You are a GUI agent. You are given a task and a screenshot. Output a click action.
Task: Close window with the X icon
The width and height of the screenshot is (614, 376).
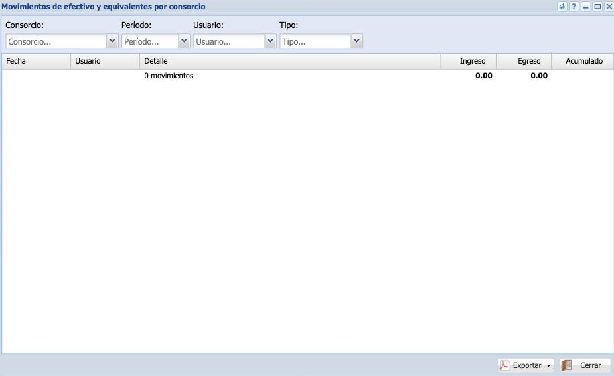pyautogui.click(x=609, y=6)
